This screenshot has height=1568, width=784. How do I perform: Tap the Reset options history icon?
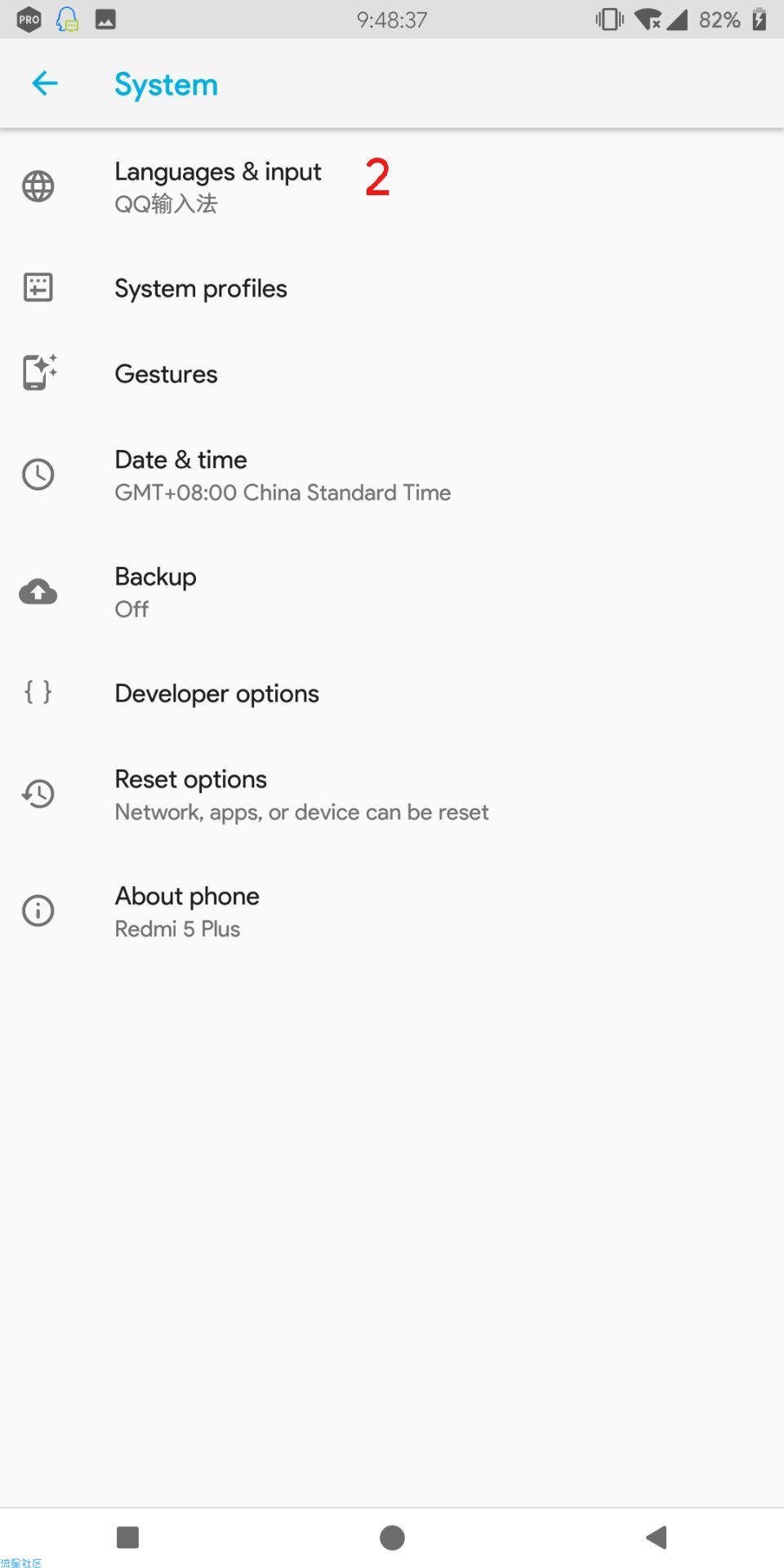click(x=38, y=794)
